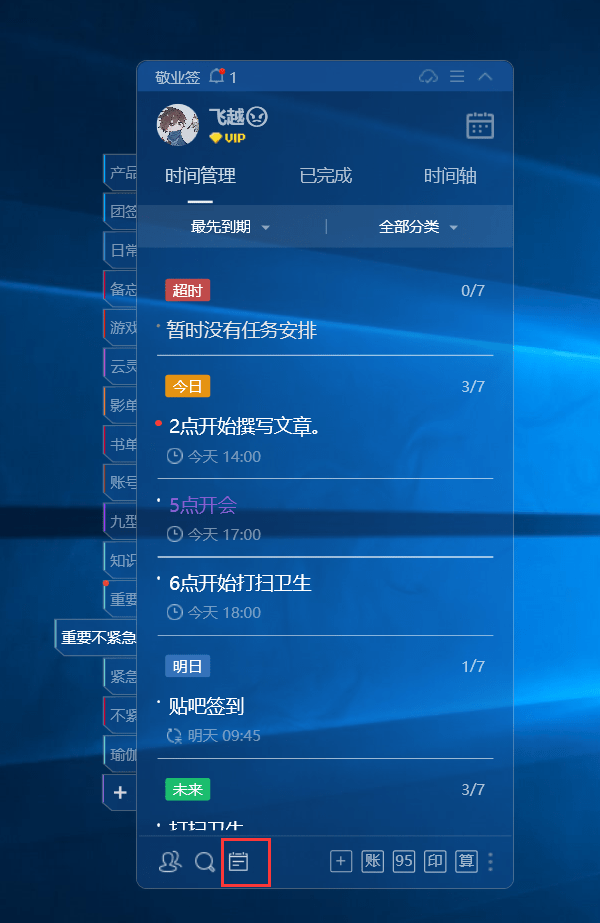Click the orange 今日 label
Viewport: 600px width, 923px height.
[187, 386]
